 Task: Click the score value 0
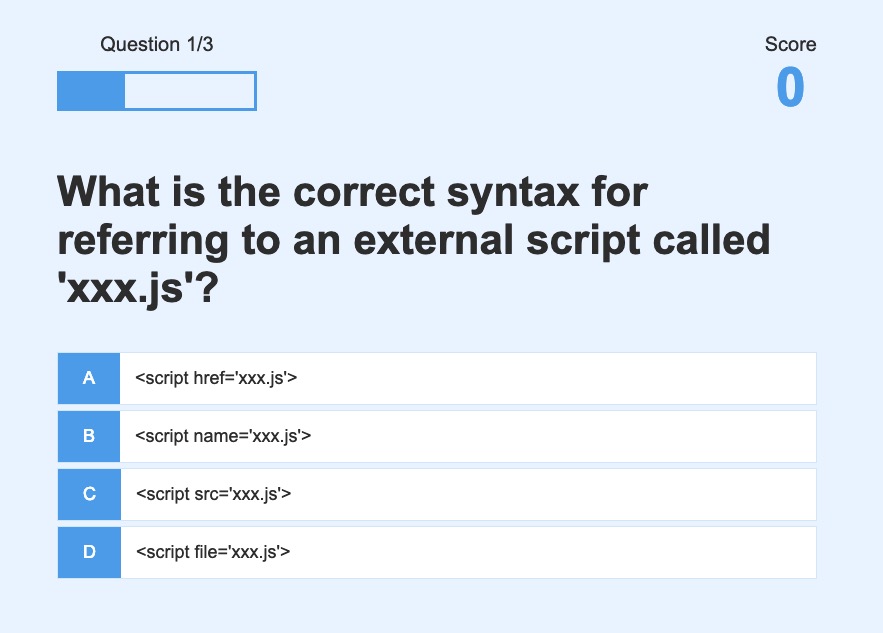click(x=790, y=87)
